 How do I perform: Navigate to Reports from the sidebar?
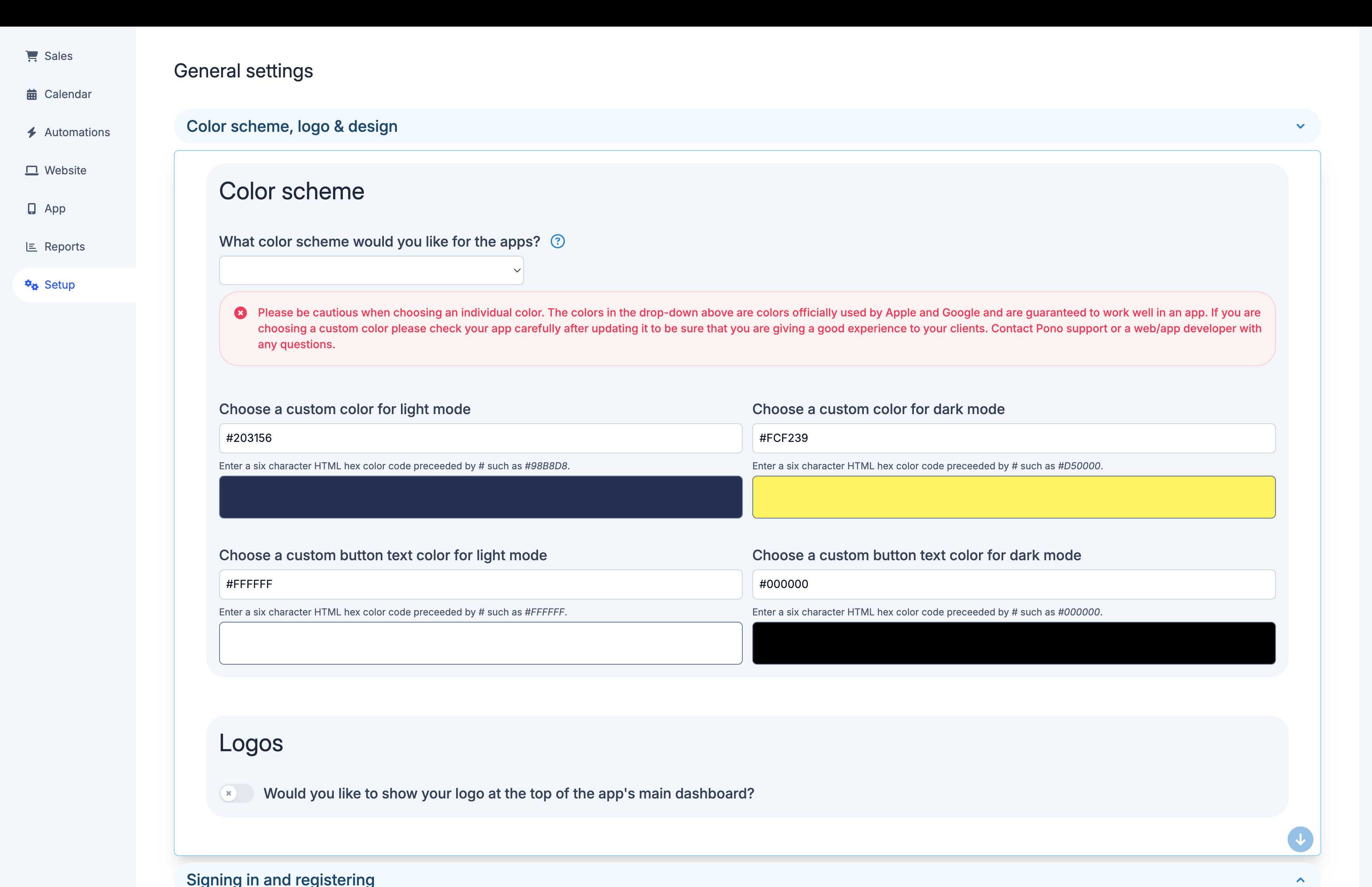click(x=64, y=246)
